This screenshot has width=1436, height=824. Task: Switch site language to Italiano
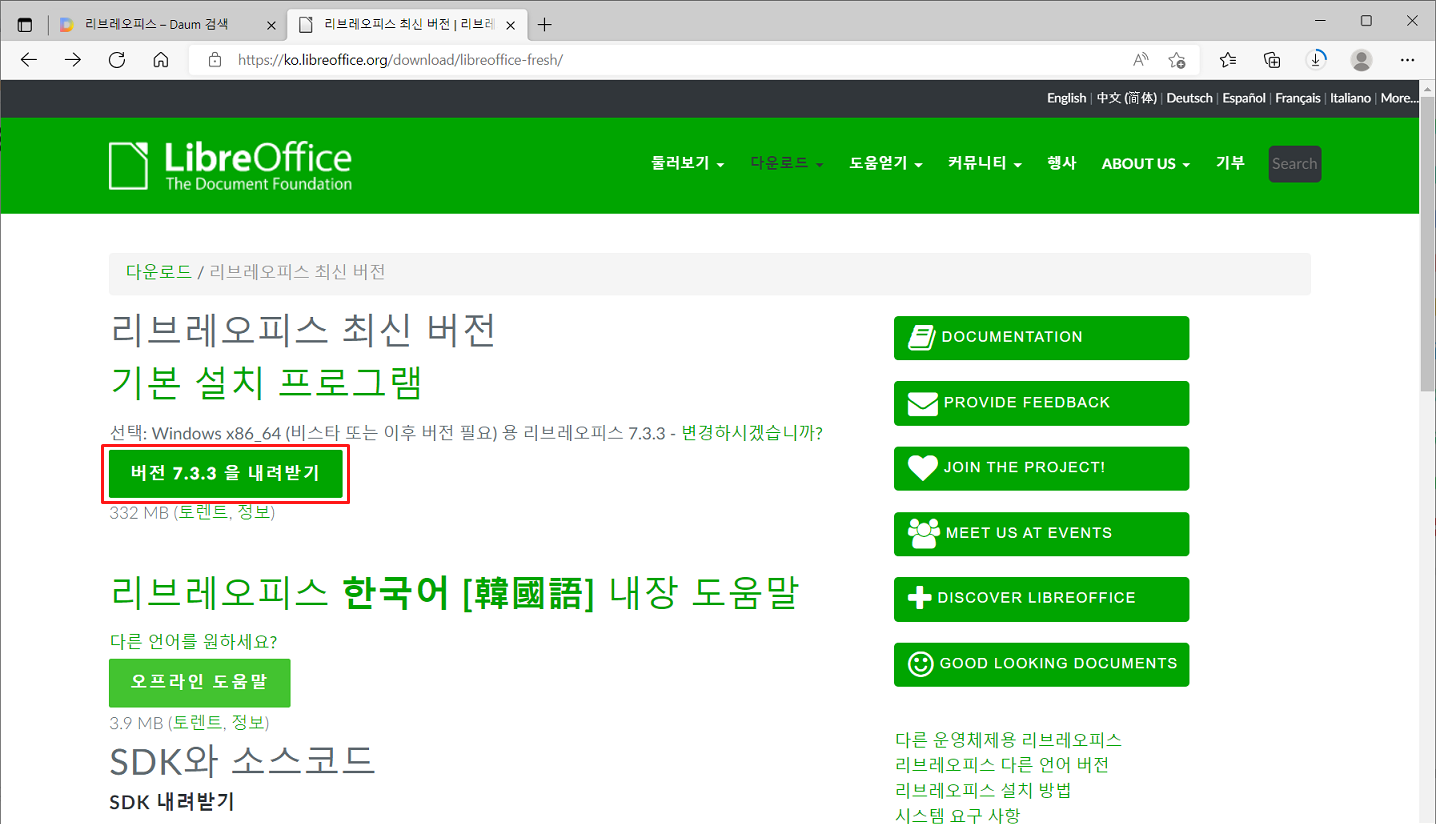click(x=1350, y=98)
